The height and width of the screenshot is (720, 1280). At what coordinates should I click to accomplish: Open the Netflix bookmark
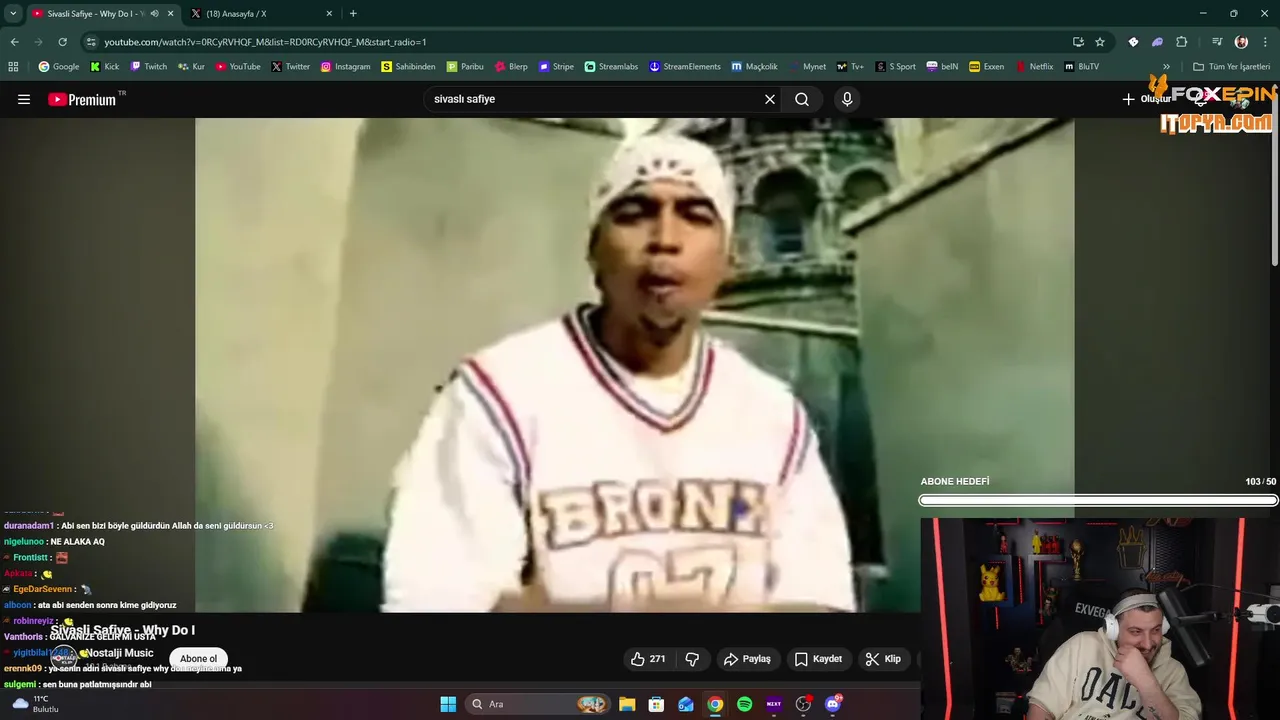tap(1034, 67)
